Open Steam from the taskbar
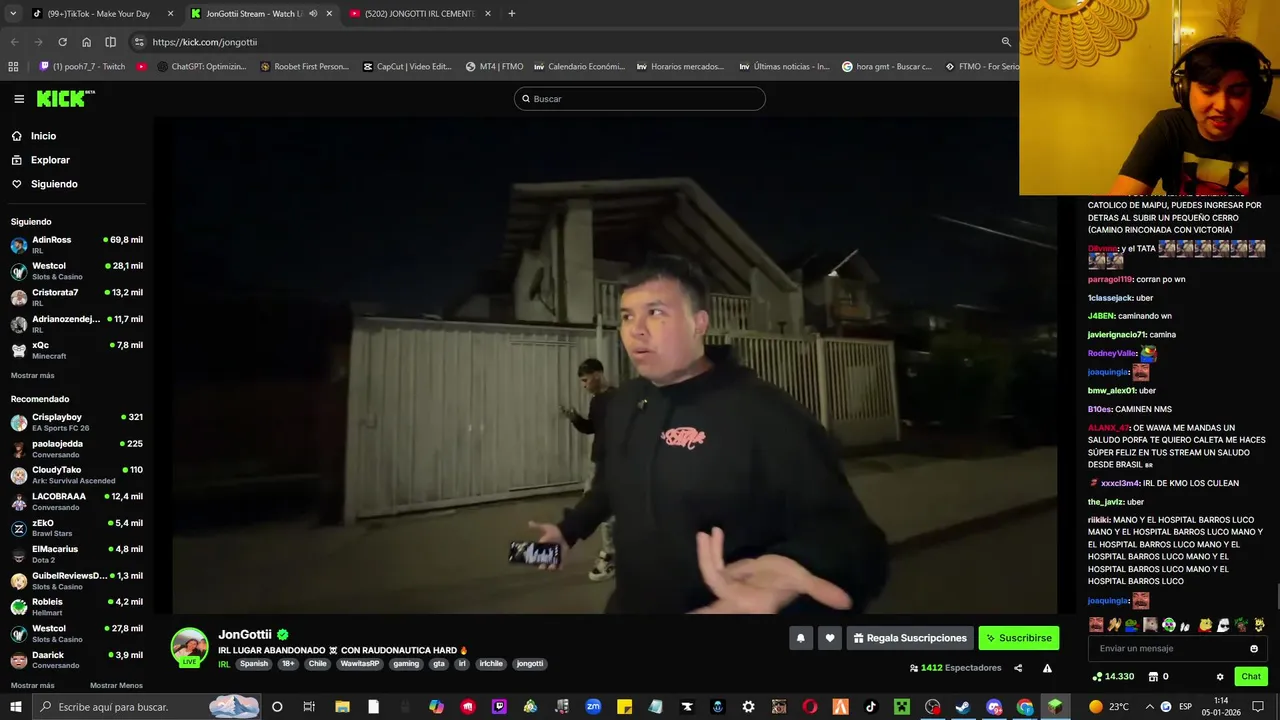 963,707
